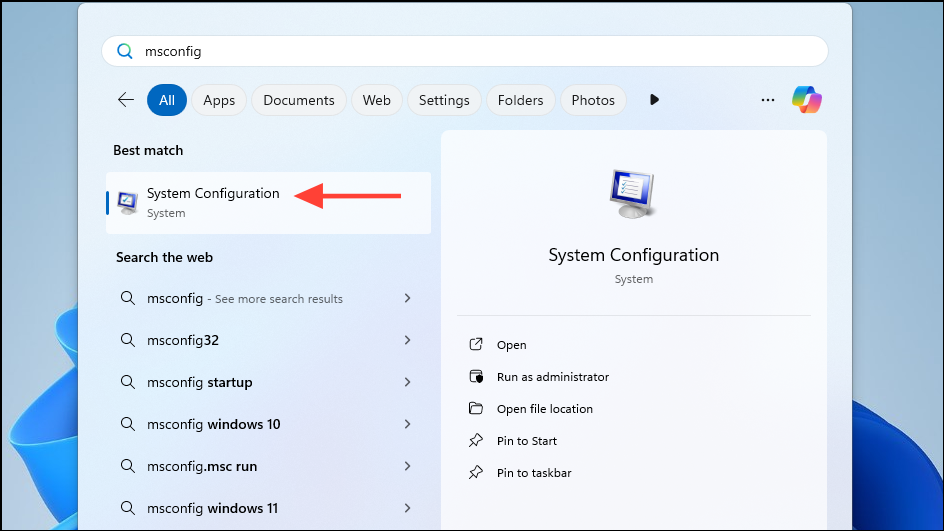944x531 pixels.
Task: Expand the msconfig32 suggestion chevron
Action: 408,340
